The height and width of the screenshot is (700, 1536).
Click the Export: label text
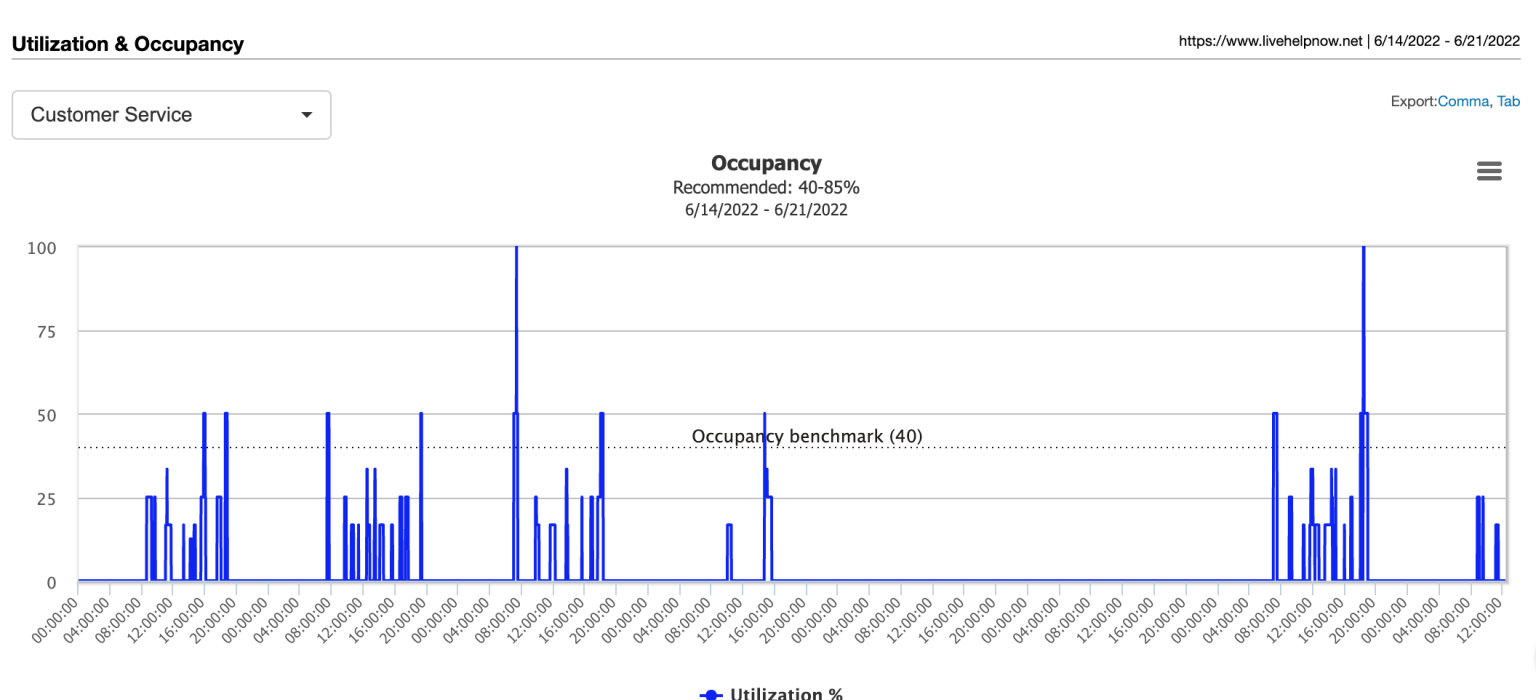[x=1413, y=101]
